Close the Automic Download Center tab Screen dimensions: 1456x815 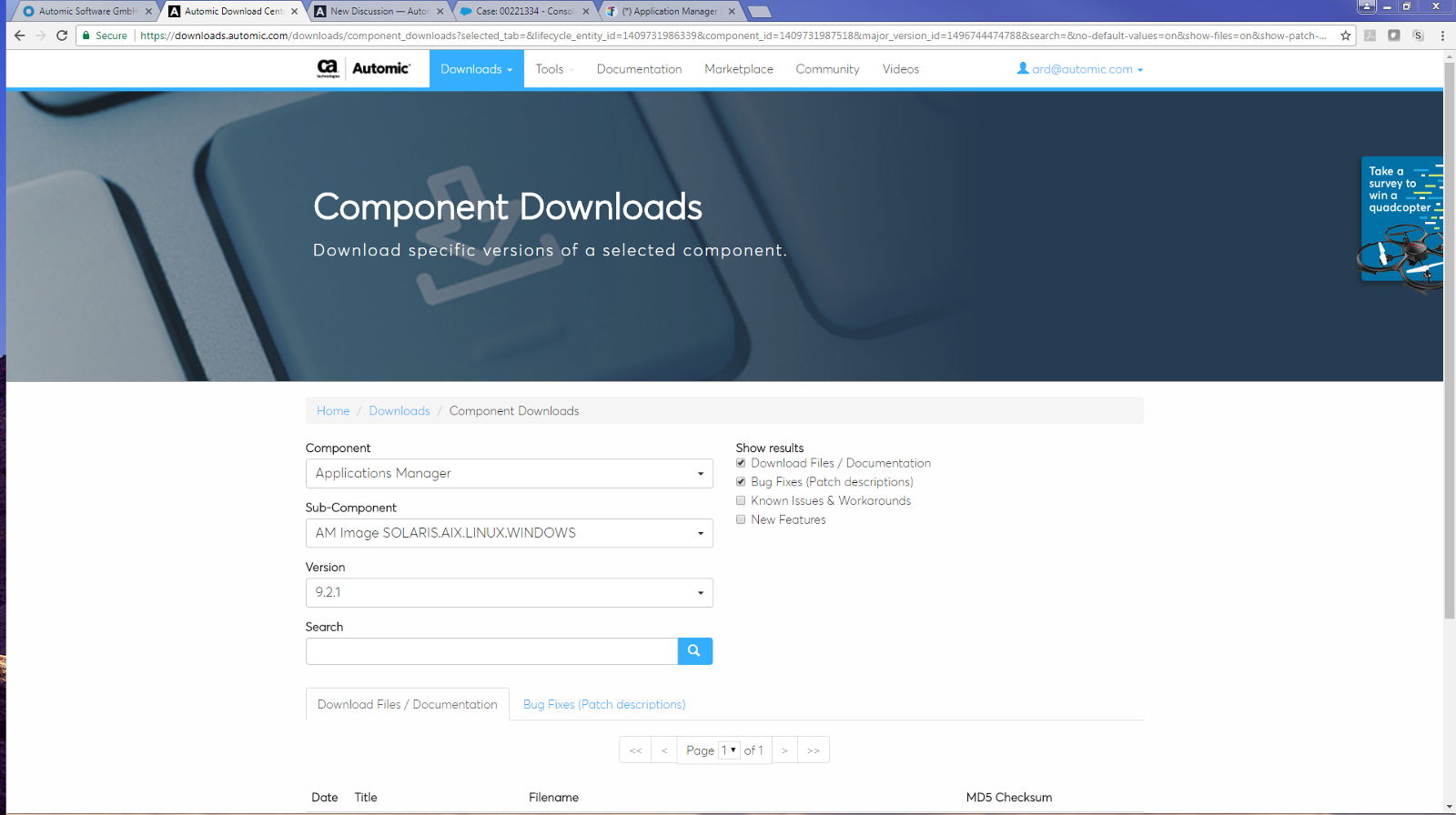294,11
